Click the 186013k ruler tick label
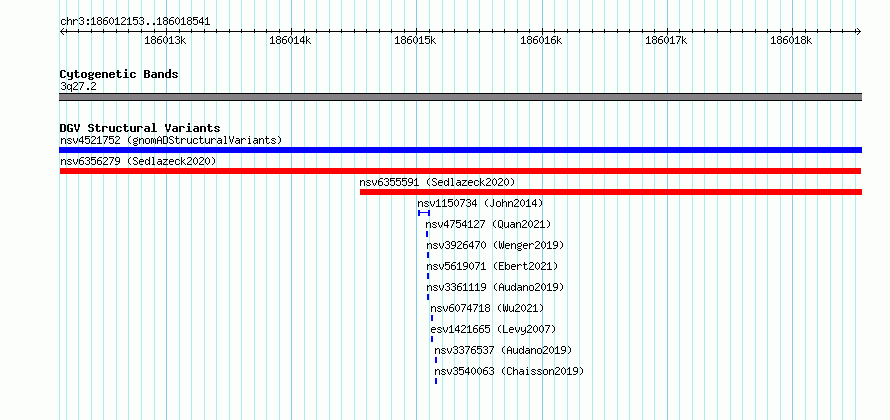890x420 pixels. [x=165, y=40]
